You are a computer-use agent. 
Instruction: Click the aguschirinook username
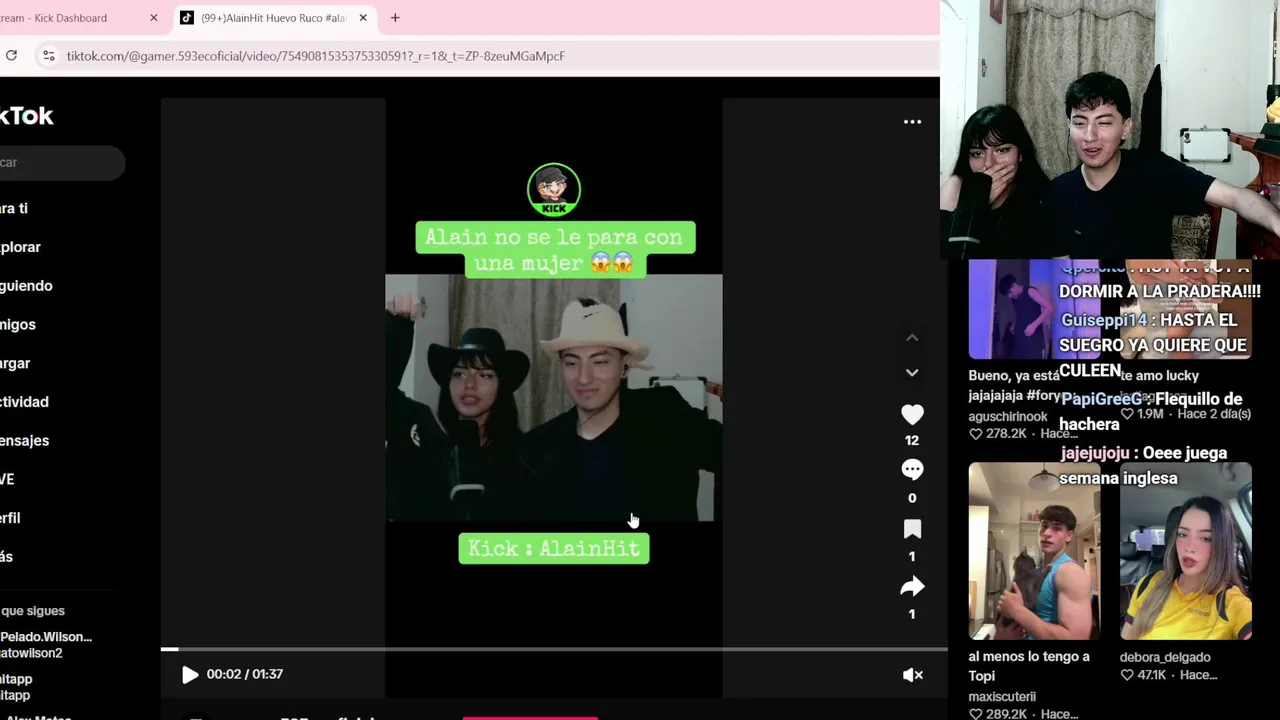tap(1008, 416)
